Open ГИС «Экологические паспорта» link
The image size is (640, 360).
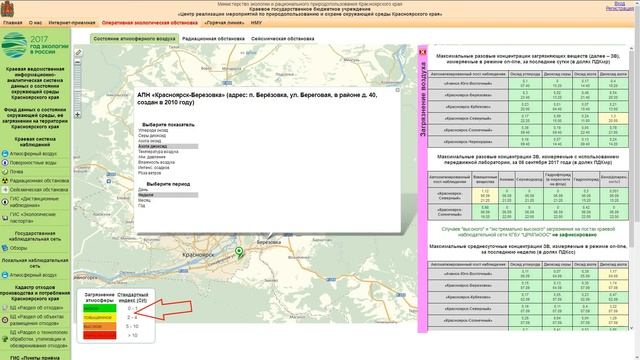33,218
